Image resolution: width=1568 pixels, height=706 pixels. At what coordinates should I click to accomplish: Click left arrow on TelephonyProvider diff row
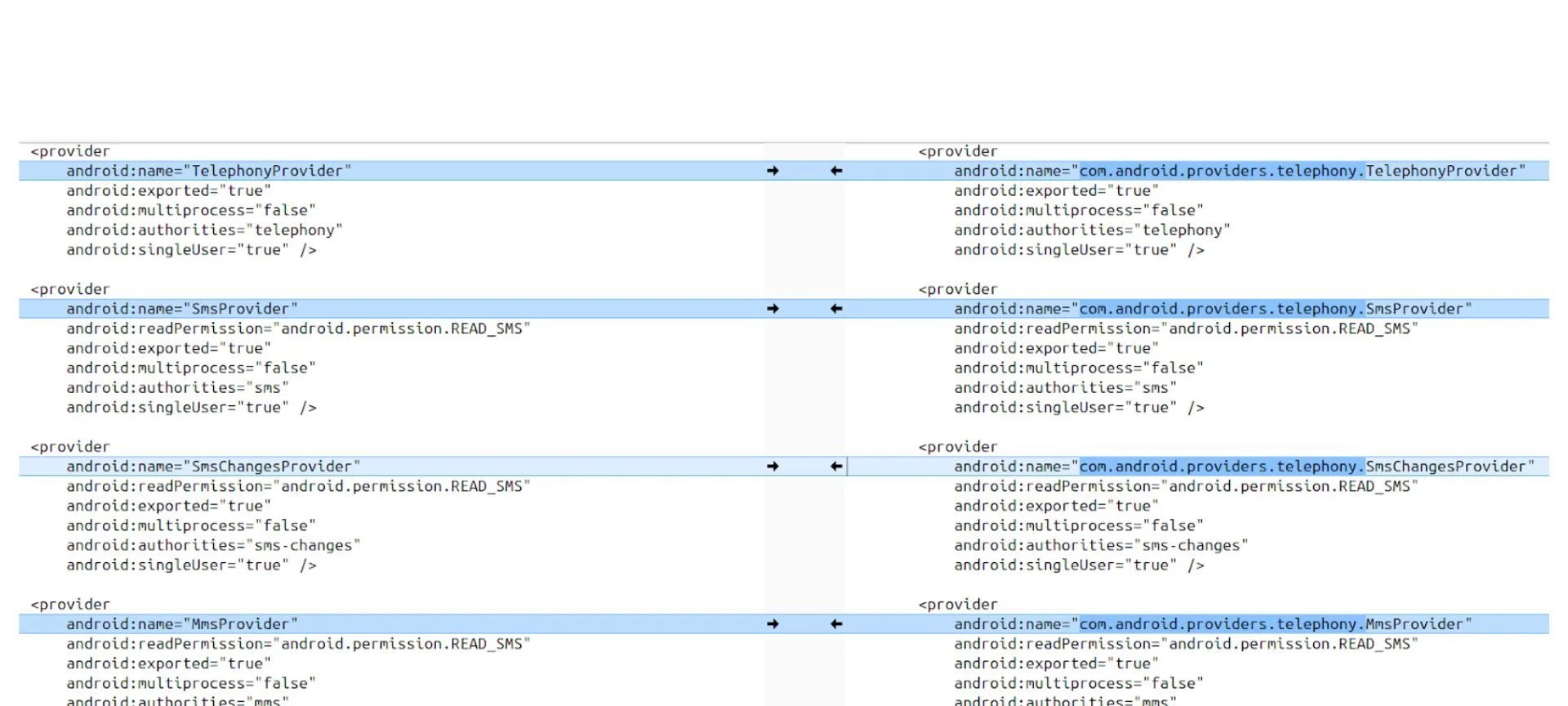click(x=836, y=171)
